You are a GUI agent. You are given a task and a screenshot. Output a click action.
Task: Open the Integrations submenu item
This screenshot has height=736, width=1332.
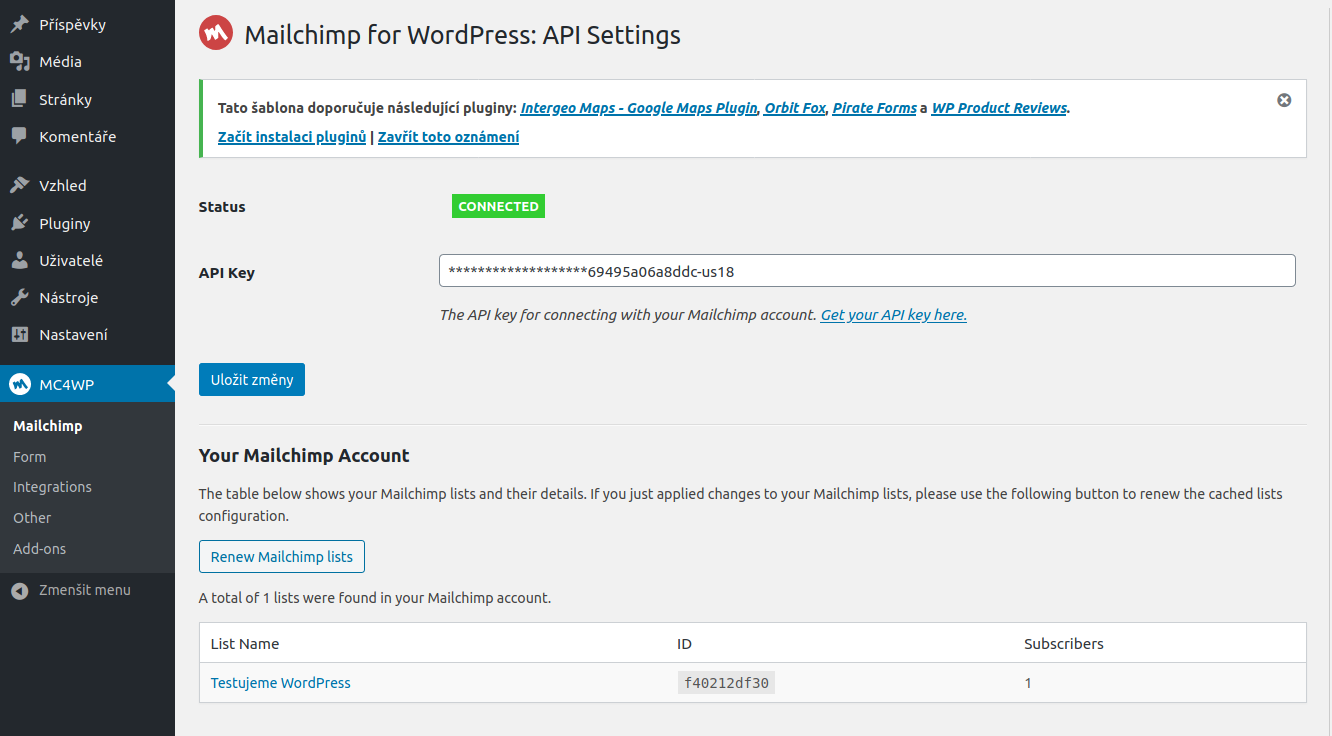pos(52,487)
